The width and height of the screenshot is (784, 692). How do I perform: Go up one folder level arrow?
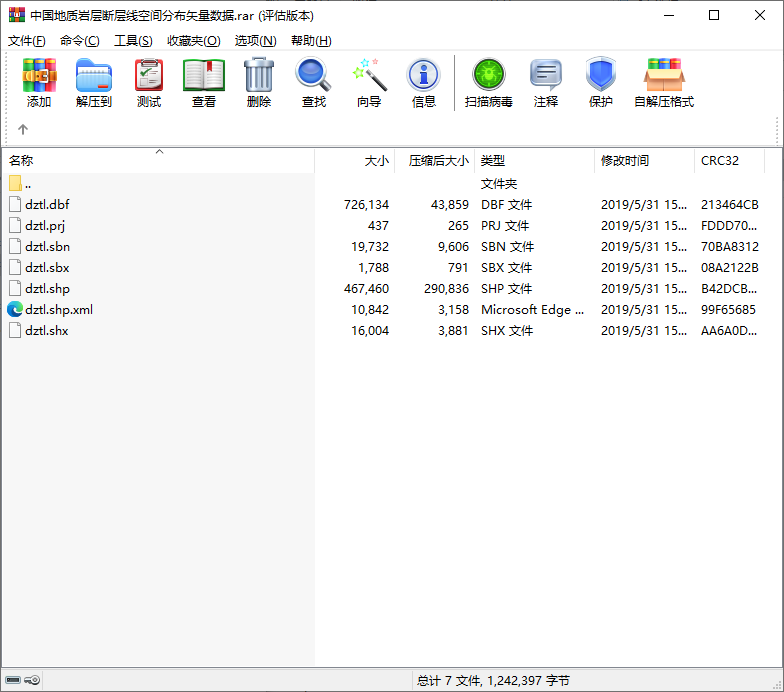point(22,130)
